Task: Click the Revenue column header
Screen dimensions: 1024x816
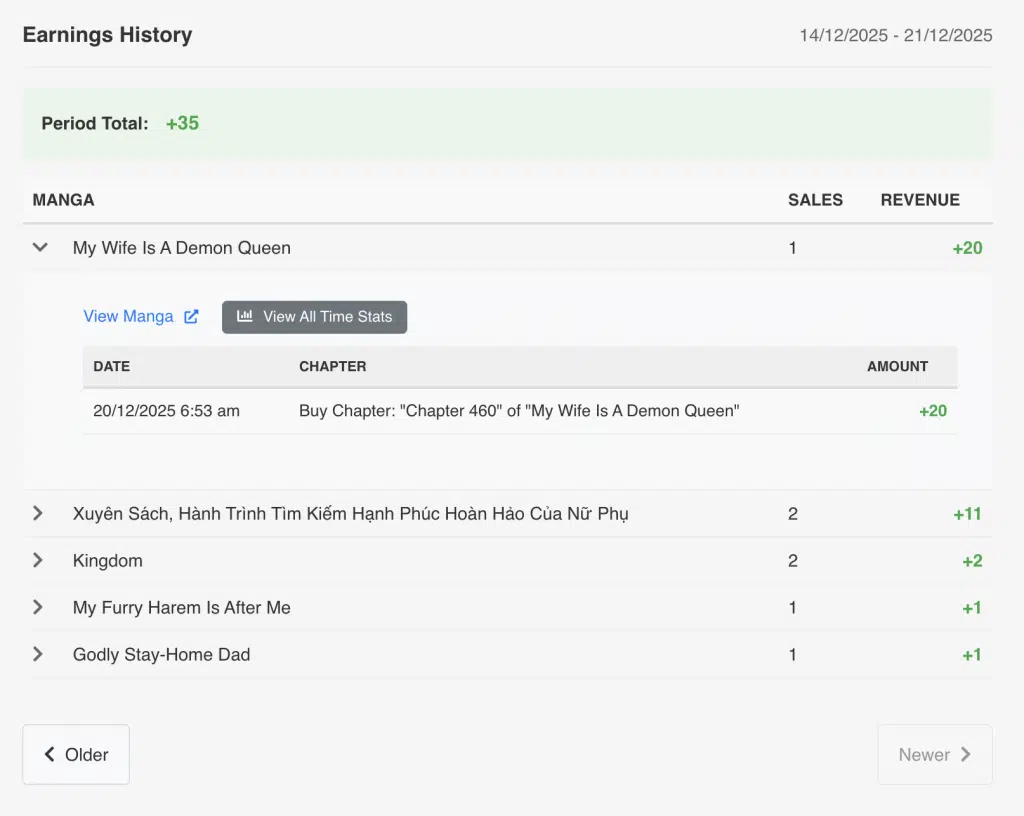Action: (x=919, y=200)
